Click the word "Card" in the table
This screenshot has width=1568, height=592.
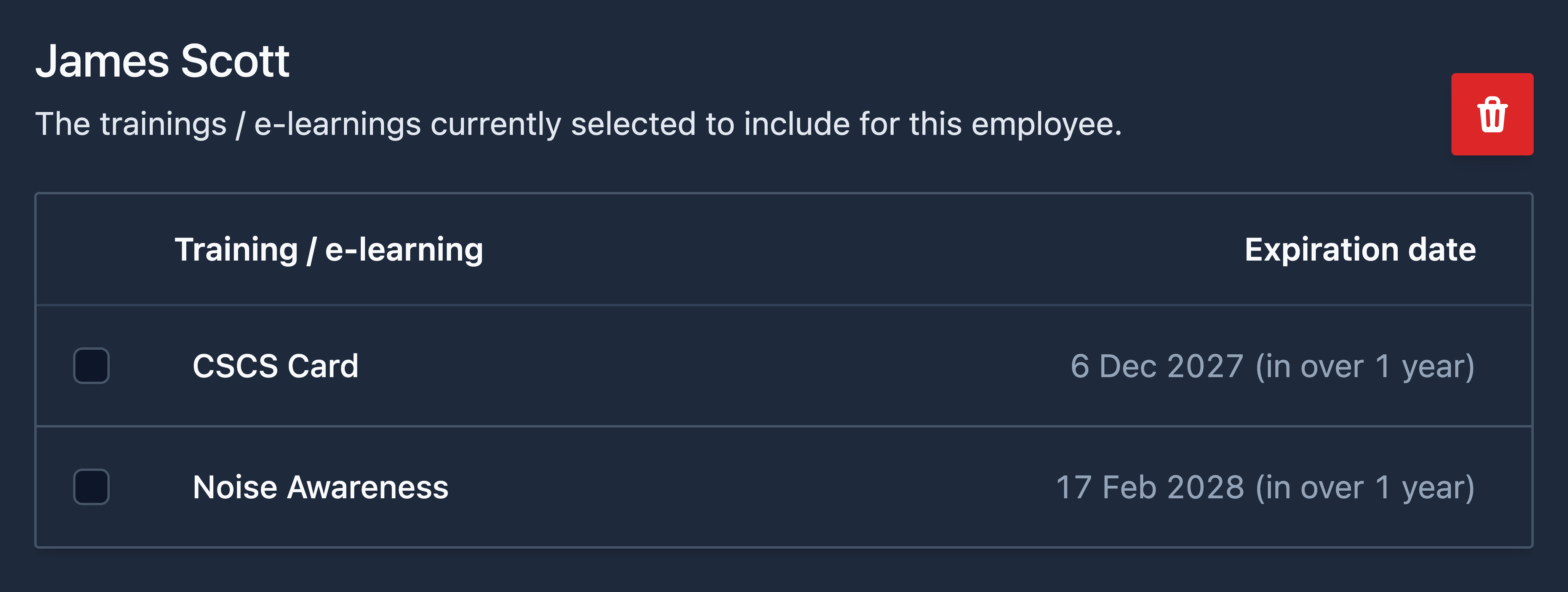tap(323, 366)
